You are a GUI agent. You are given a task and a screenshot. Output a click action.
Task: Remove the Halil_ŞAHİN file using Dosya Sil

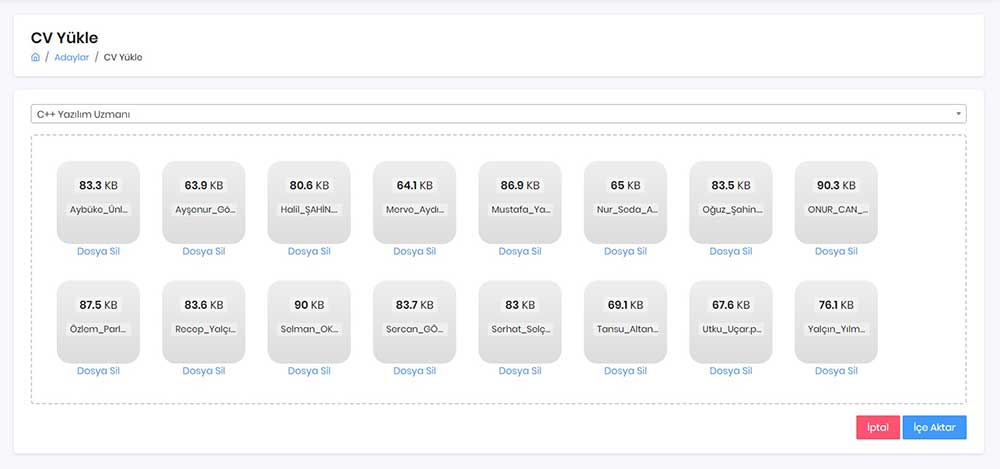pyautogui.click(x=309, y=251)
